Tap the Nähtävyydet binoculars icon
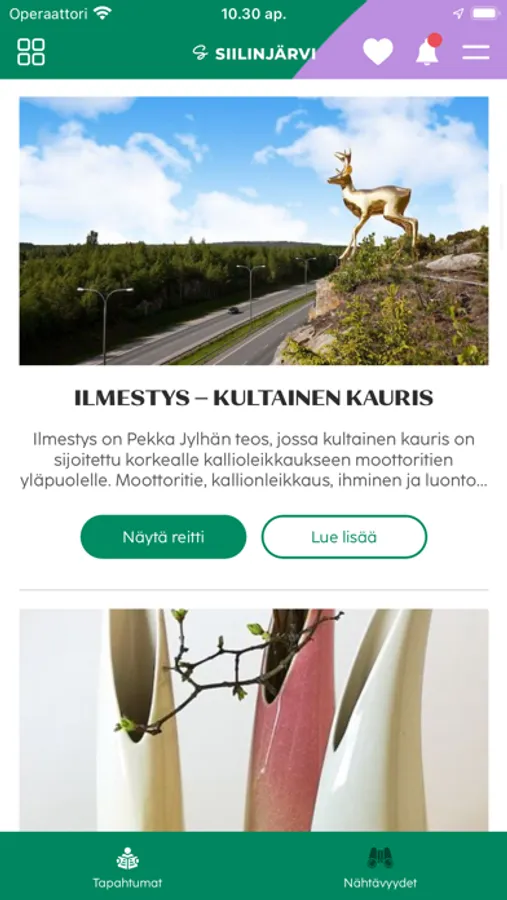This screenshot has height=900, width=507. pos(380,859)
